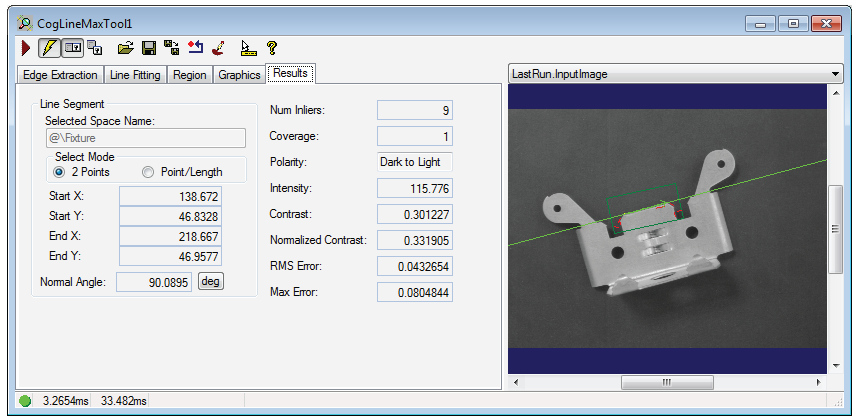Image resolution: width=859 pixels, height=416 pixels.
Task: Open the Graphics tab
Action: 239,75
